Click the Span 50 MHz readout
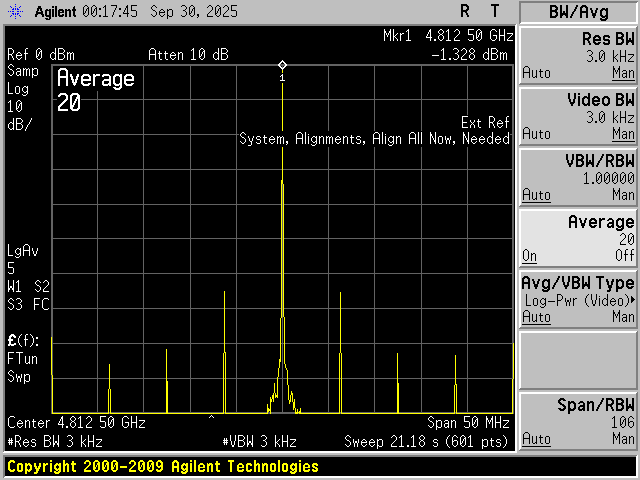 [x=468, y=422]
